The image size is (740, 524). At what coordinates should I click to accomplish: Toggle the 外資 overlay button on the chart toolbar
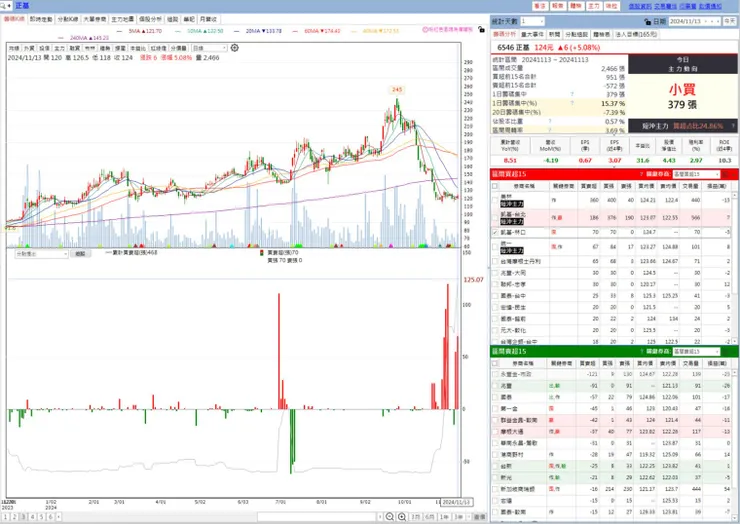29,48
